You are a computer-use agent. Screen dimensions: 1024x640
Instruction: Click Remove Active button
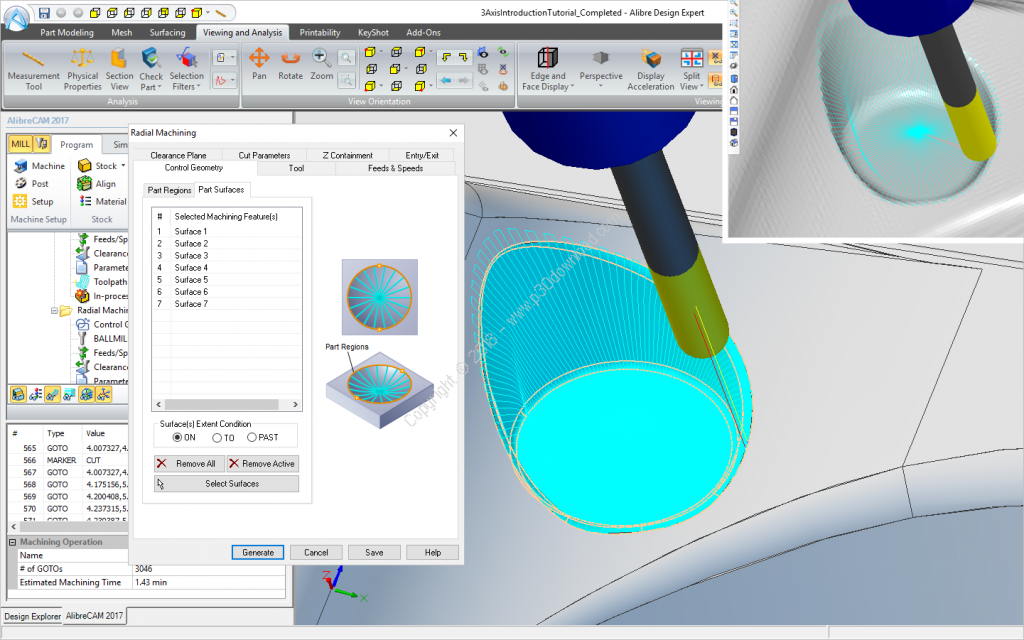tap(263, 464)
